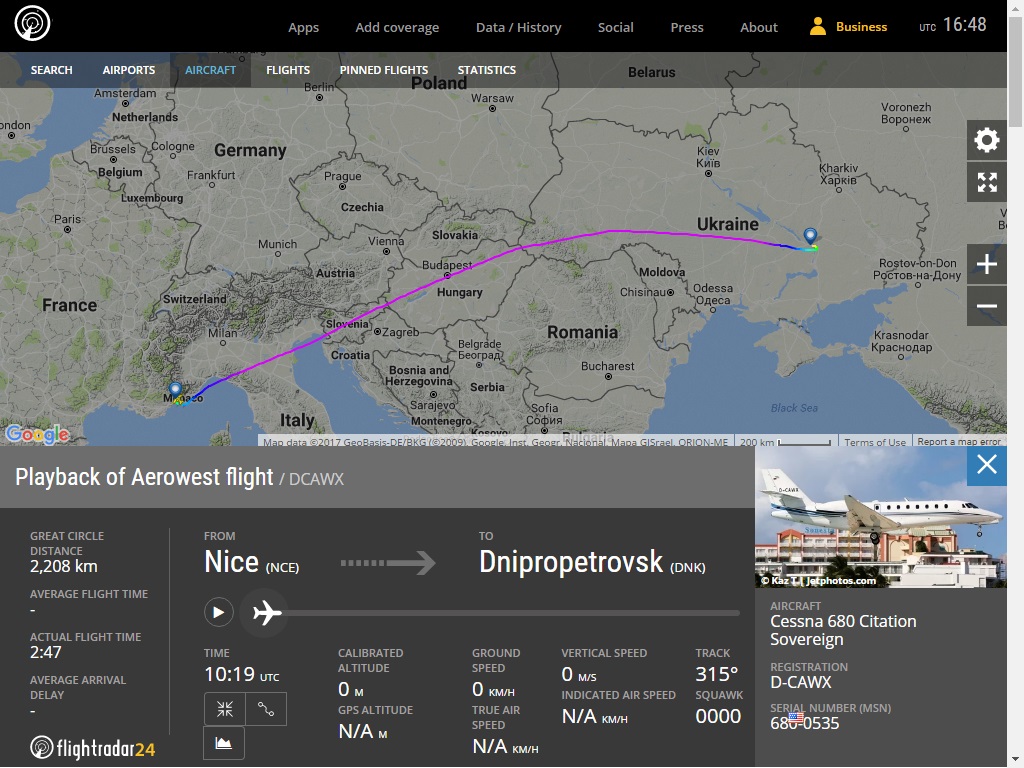Click the Cessna aircraft photo thumbnail
Viewport: 1024px width, 768px height.
click(x=880, y=517)
